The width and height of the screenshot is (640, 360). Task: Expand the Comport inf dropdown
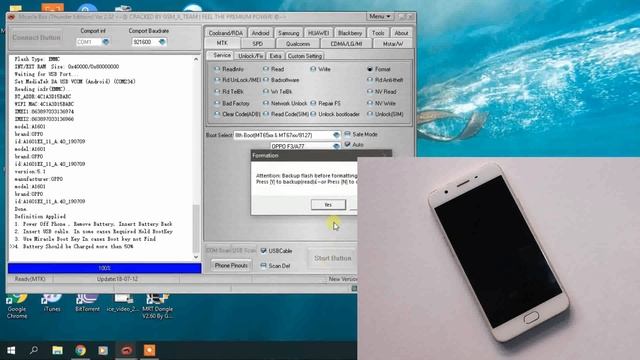pyautogui.click(x=106, y=42)
